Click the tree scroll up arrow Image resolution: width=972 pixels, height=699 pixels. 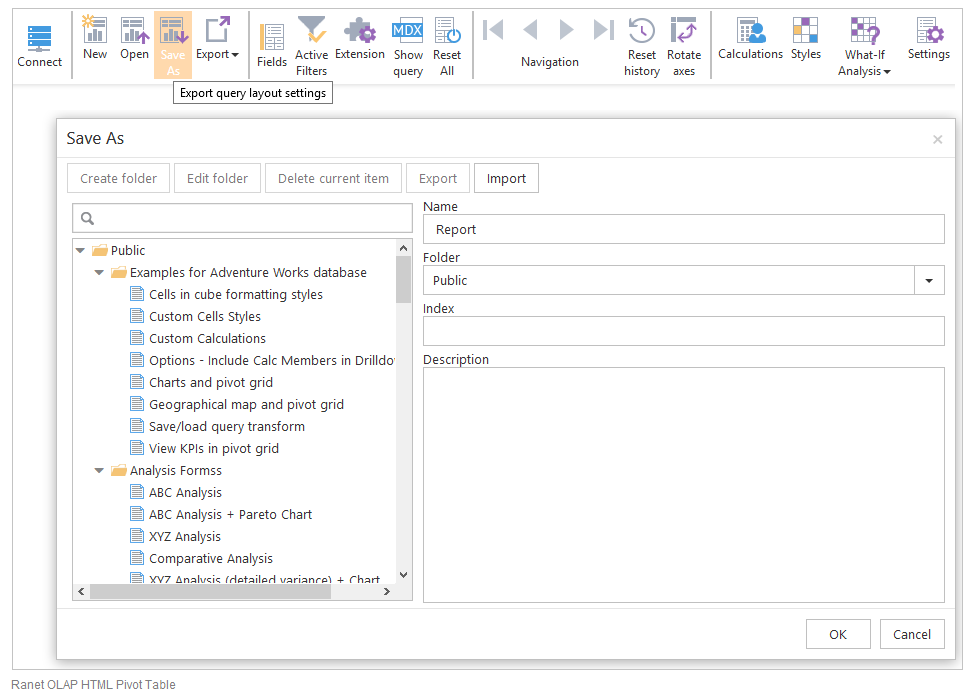pos(404,248)
